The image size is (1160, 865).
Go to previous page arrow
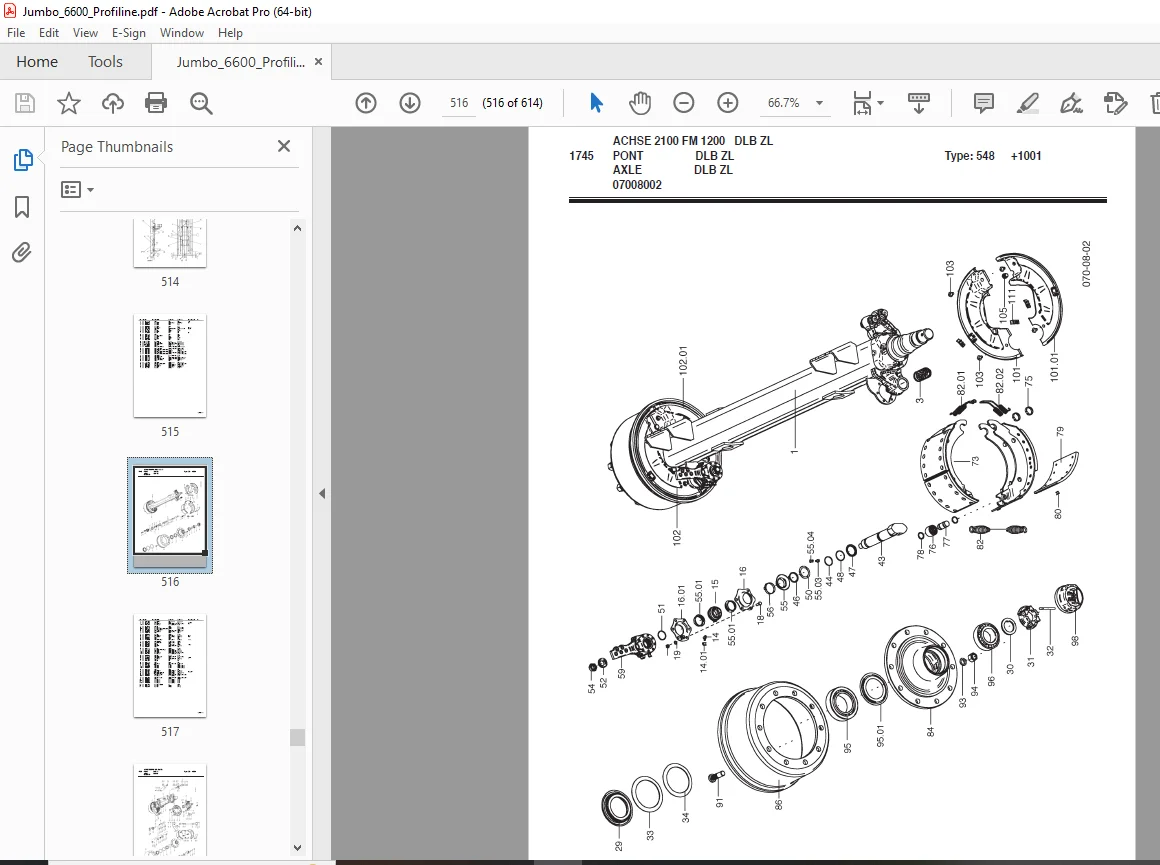tap(366, 103)
